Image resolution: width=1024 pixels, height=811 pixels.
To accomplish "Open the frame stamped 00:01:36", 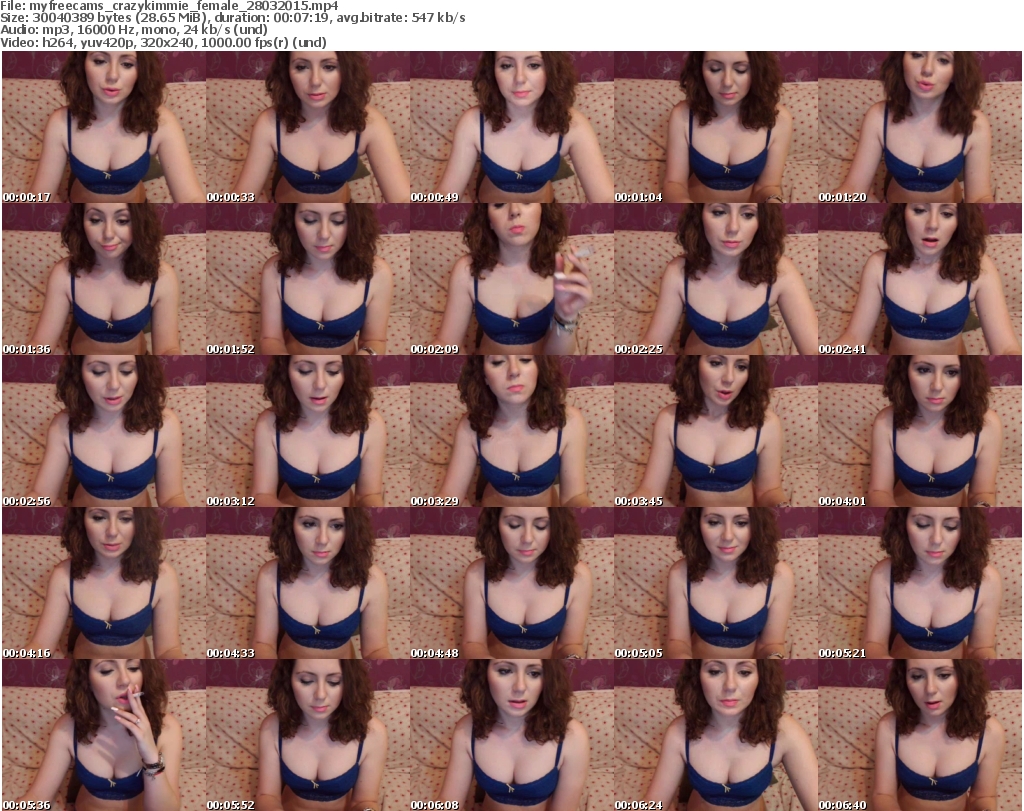I will point(104,279).
